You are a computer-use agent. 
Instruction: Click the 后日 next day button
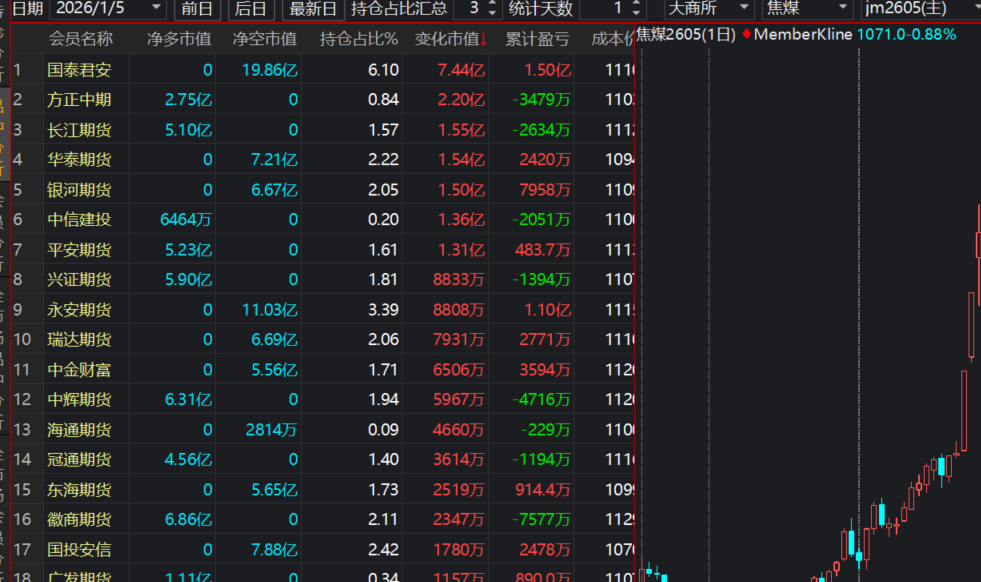click(x=250, y=9)
